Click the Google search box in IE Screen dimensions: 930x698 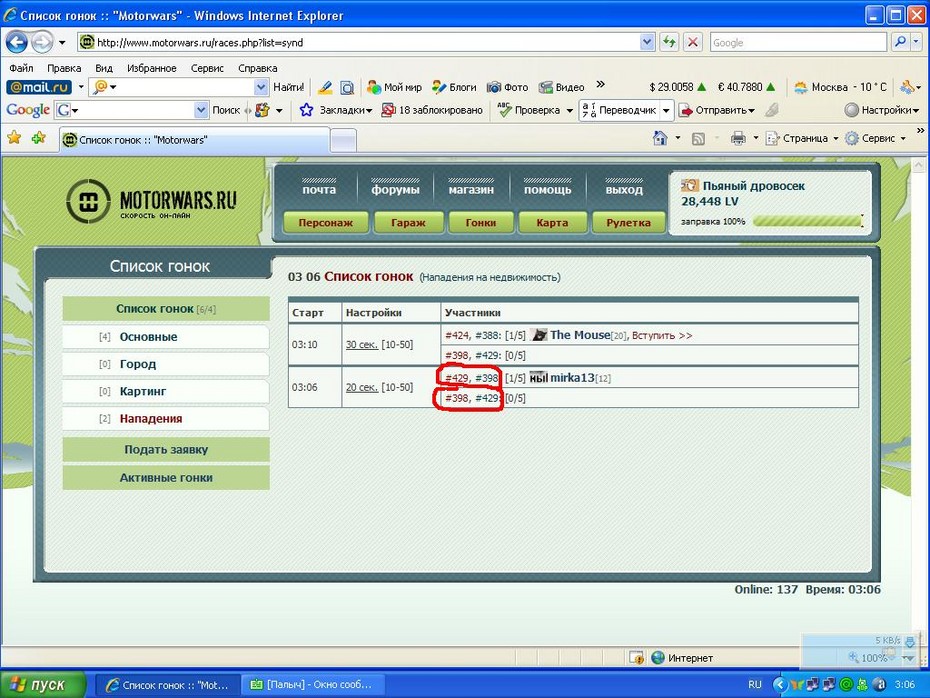pos(798,42)
